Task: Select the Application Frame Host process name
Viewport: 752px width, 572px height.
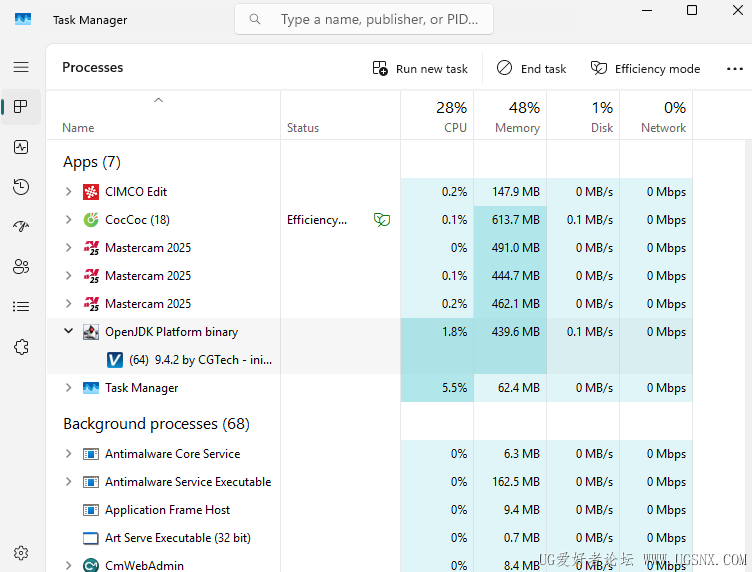Action: [x=167, y=510]
